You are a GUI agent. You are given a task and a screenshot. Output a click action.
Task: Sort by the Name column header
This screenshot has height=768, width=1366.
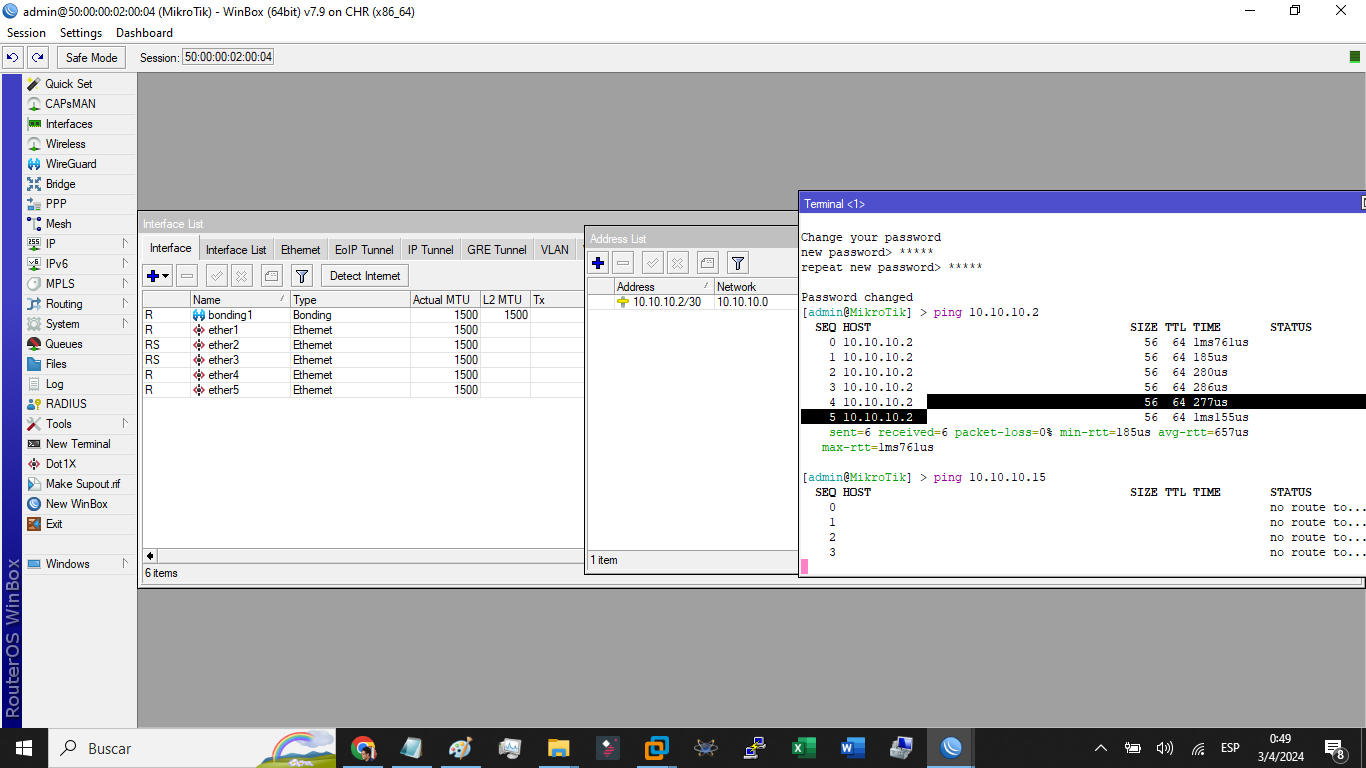pyautogui.click(x=239, y=300)
